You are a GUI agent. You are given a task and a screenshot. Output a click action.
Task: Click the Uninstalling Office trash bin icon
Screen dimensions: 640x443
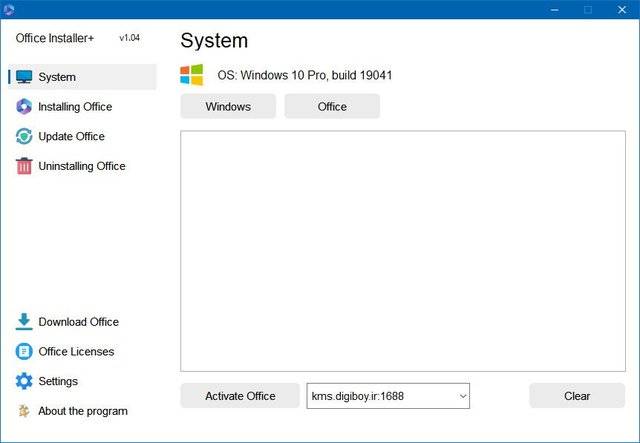pyautogui.click(x=24, y=166)
